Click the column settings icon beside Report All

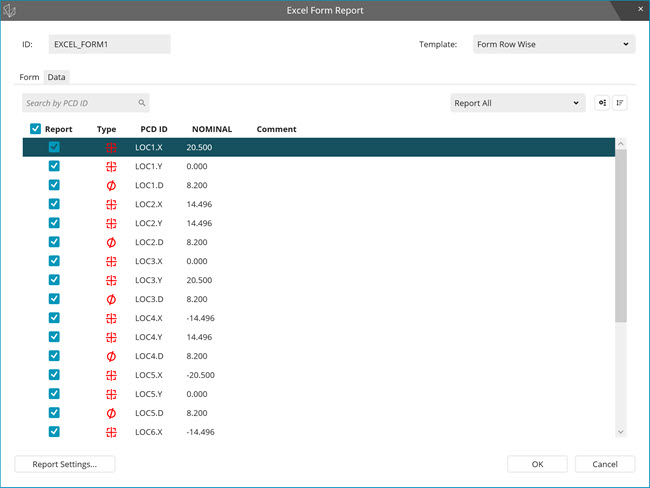pyautogui.click(x=602, y=103)
